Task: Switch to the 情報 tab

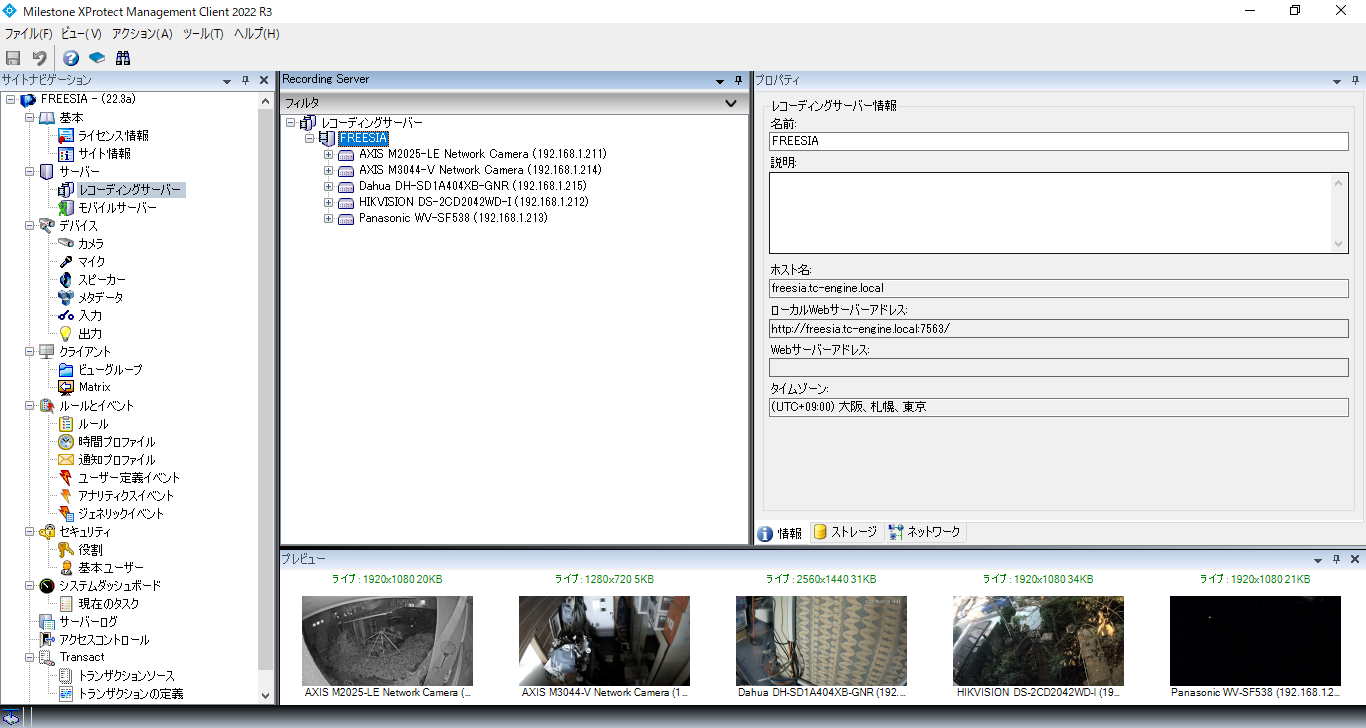Action: 780,533
